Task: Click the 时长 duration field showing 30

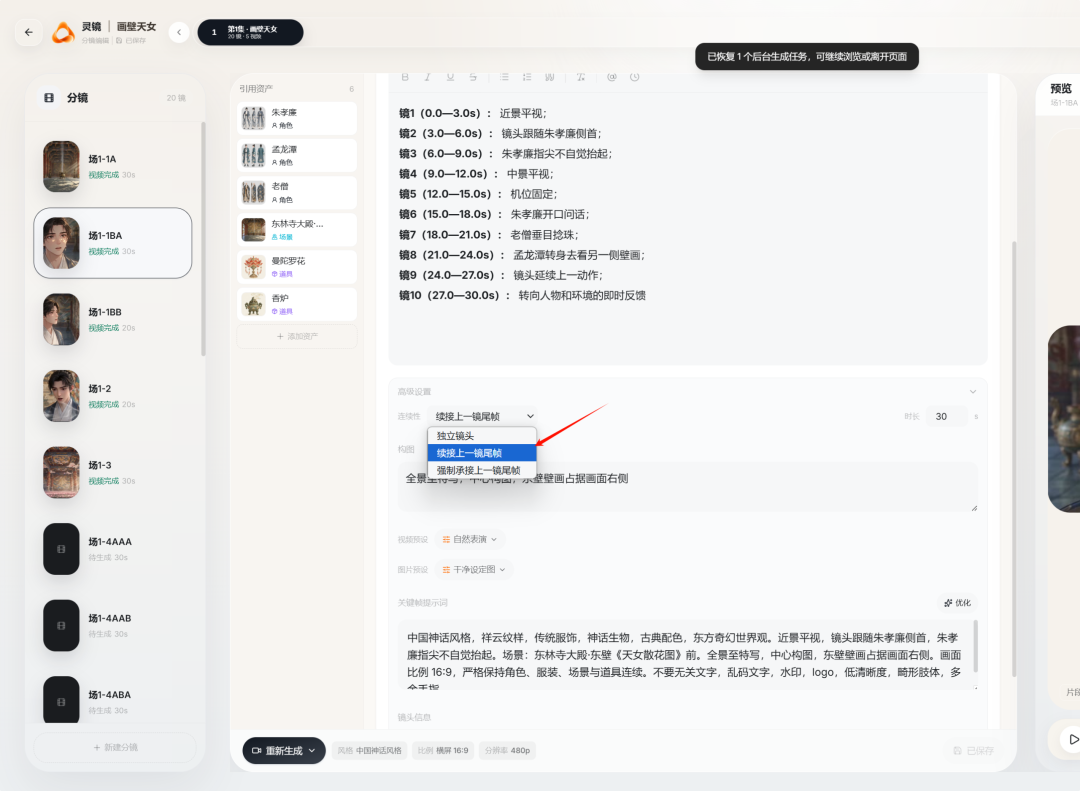Action: tap(946, 416)
